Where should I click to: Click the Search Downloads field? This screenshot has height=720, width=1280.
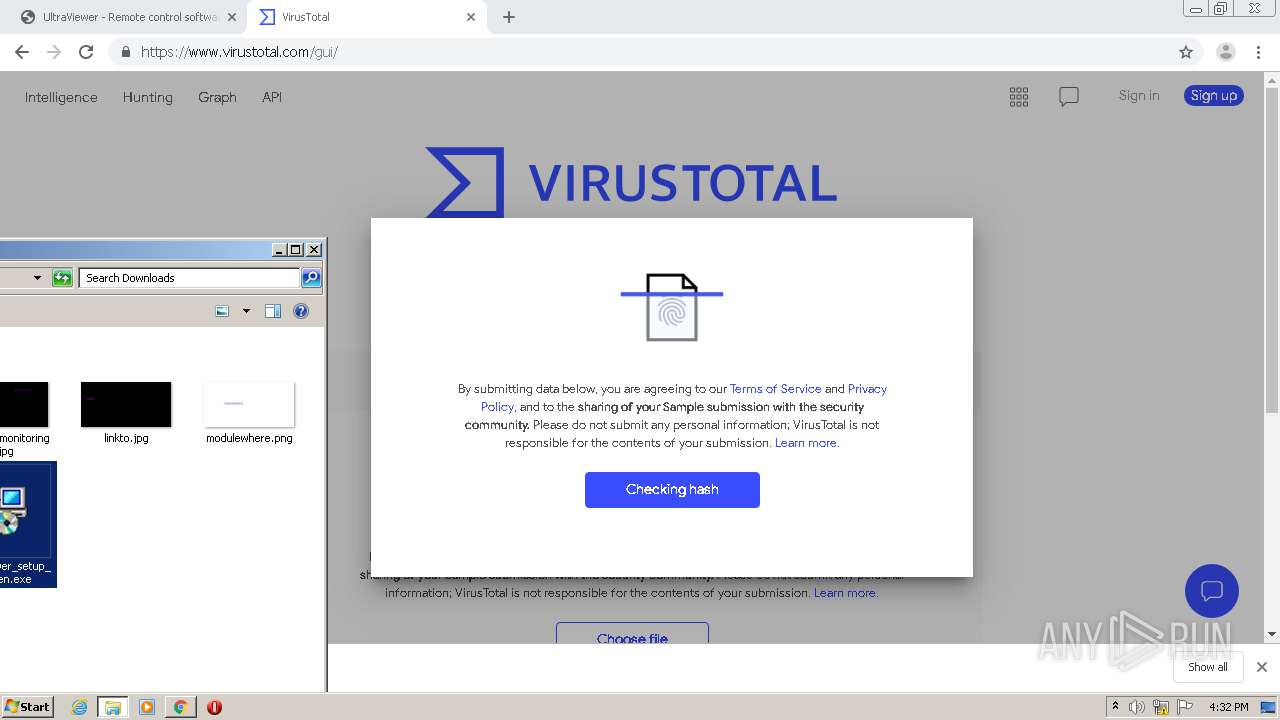pos(189,278)
